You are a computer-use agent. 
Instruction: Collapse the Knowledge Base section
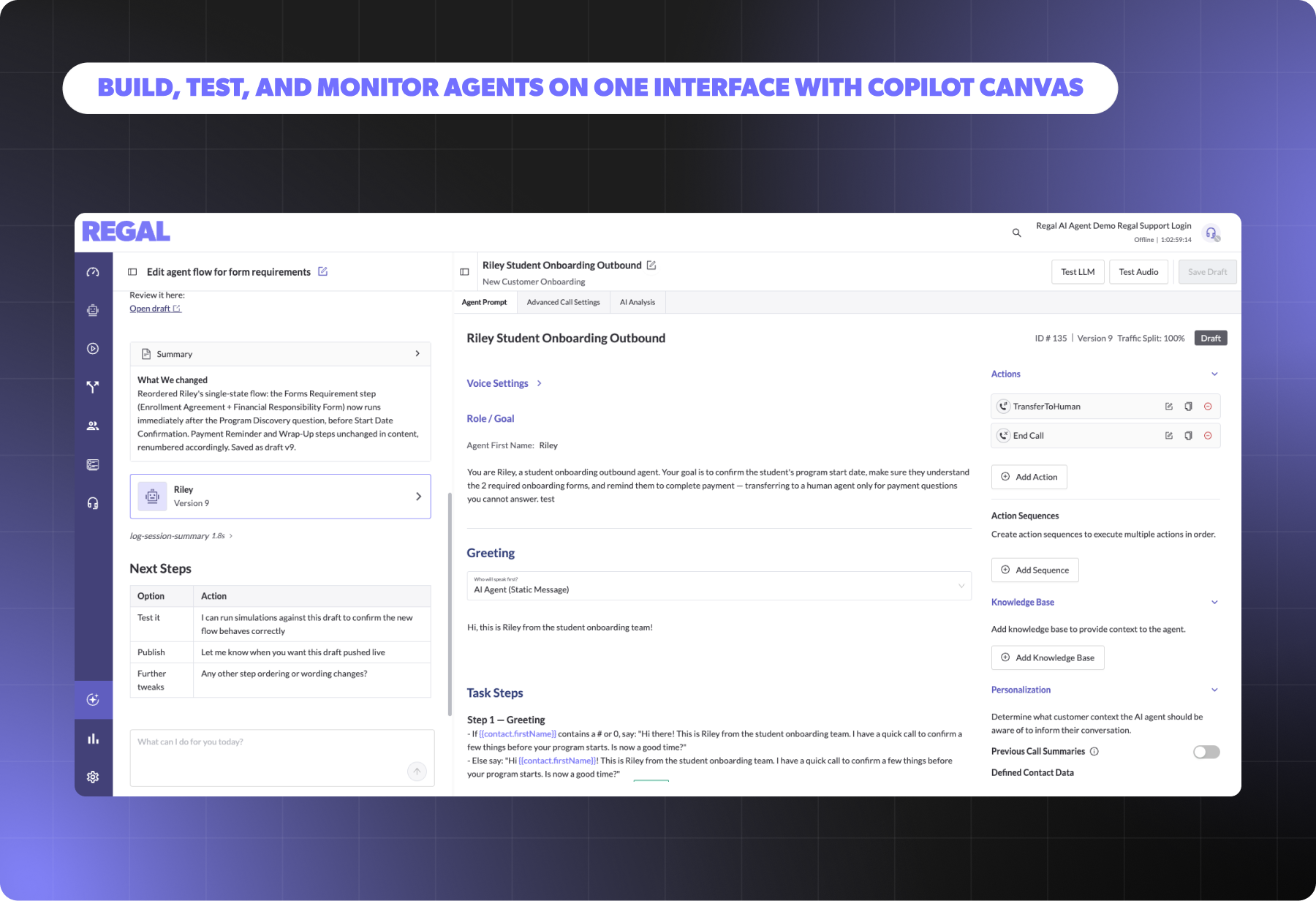click(x=1214, y=603)
